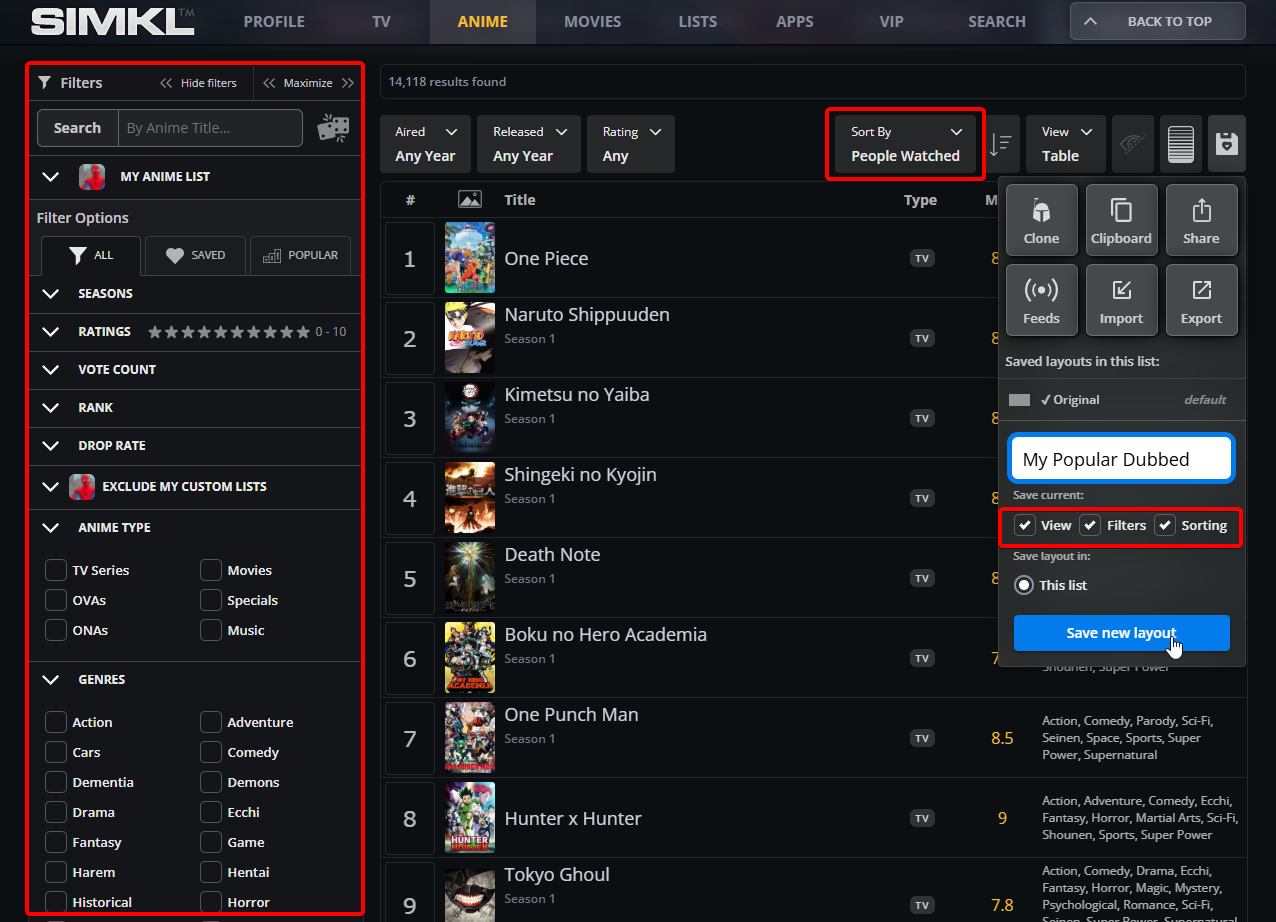Viewport: 1276px width, 922px height.
Task: Open the Aired year dropdown
Action: (426, 144)
